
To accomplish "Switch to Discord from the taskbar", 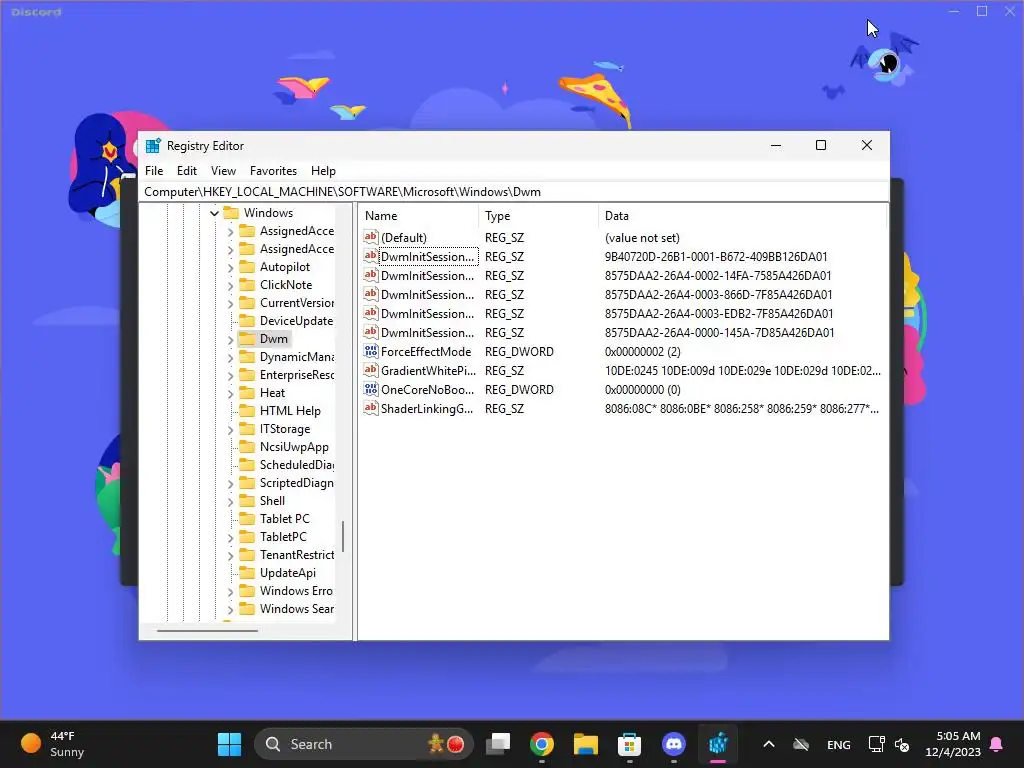I will [x=674, y=744].
